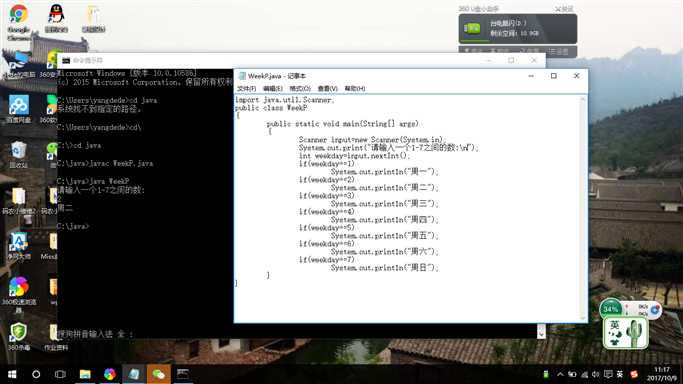Click the 'public class WeekP' line

point(271,108)
